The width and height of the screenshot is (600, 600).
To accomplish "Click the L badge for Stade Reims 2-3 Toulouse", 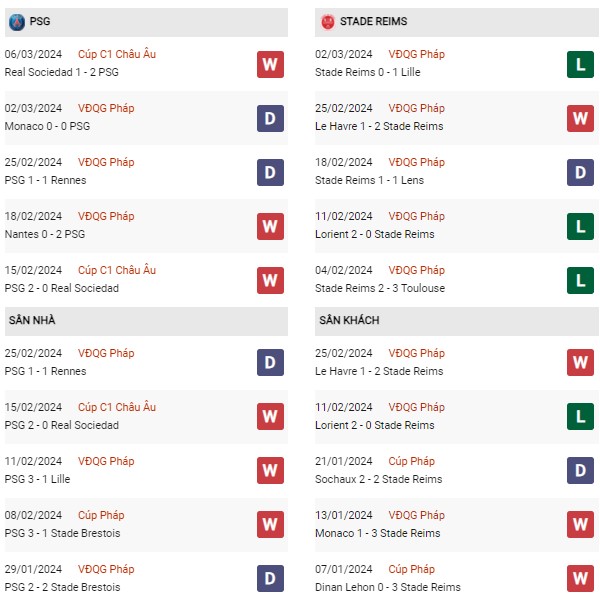I will 580,280.
